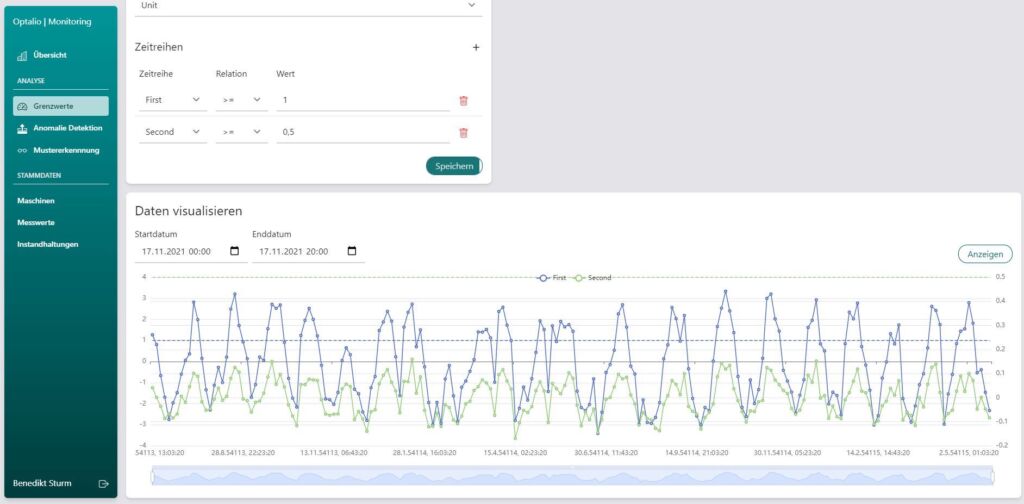1024x504 pixels.
Task: Open Startdatum calendar picker icon
Action: [x=235, y=251]
